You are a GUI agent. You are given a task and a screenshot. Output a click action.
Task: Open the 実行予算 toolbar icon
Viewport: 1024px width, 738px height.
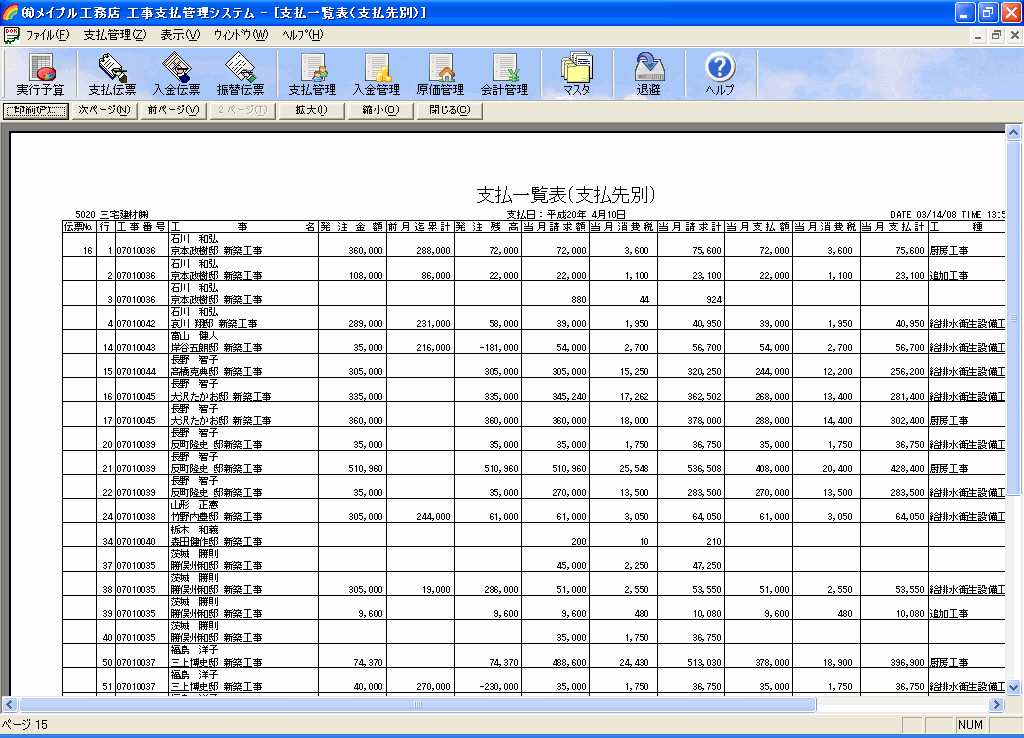(x=40, y=74)
